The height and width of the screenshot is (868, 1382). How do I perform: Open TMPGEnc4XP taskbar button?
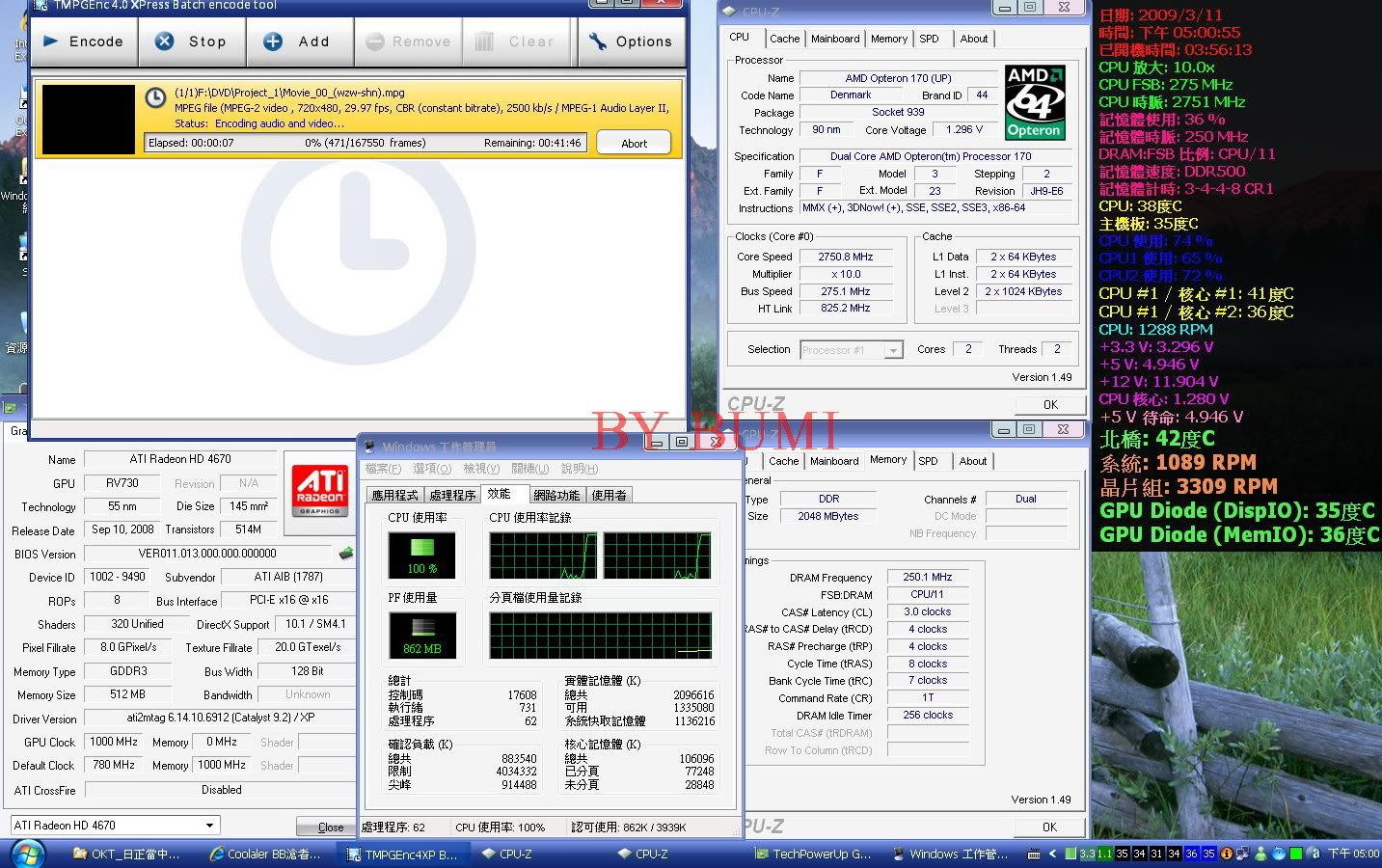click(x=403, y=854)
